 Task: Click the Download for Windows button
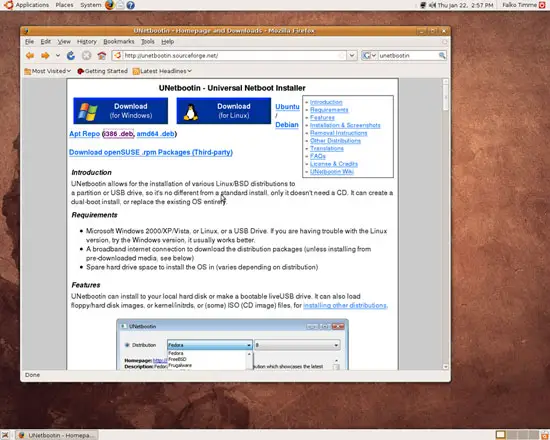click(120, 111)
